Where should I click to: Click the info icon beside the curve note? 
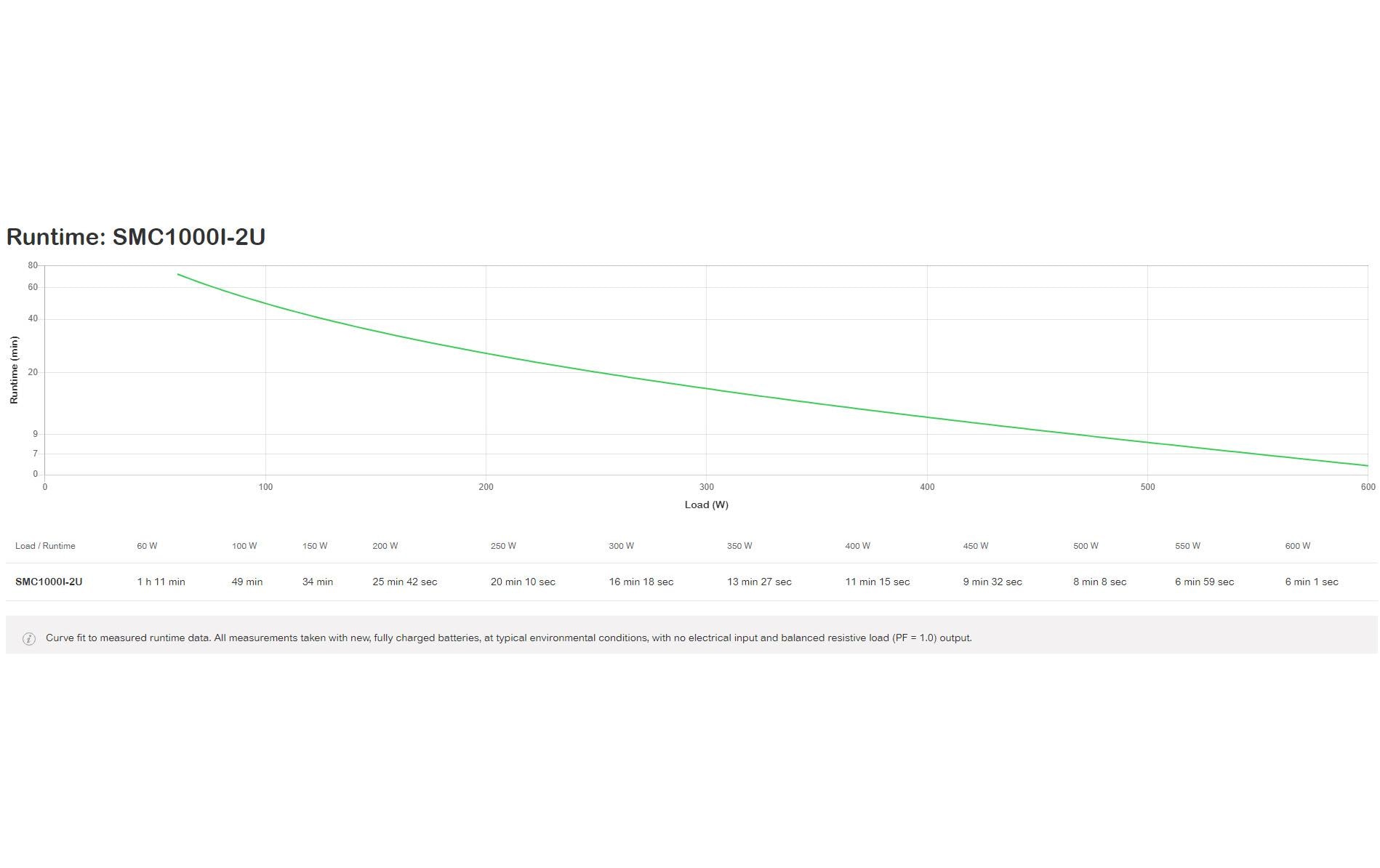point(29,639)
